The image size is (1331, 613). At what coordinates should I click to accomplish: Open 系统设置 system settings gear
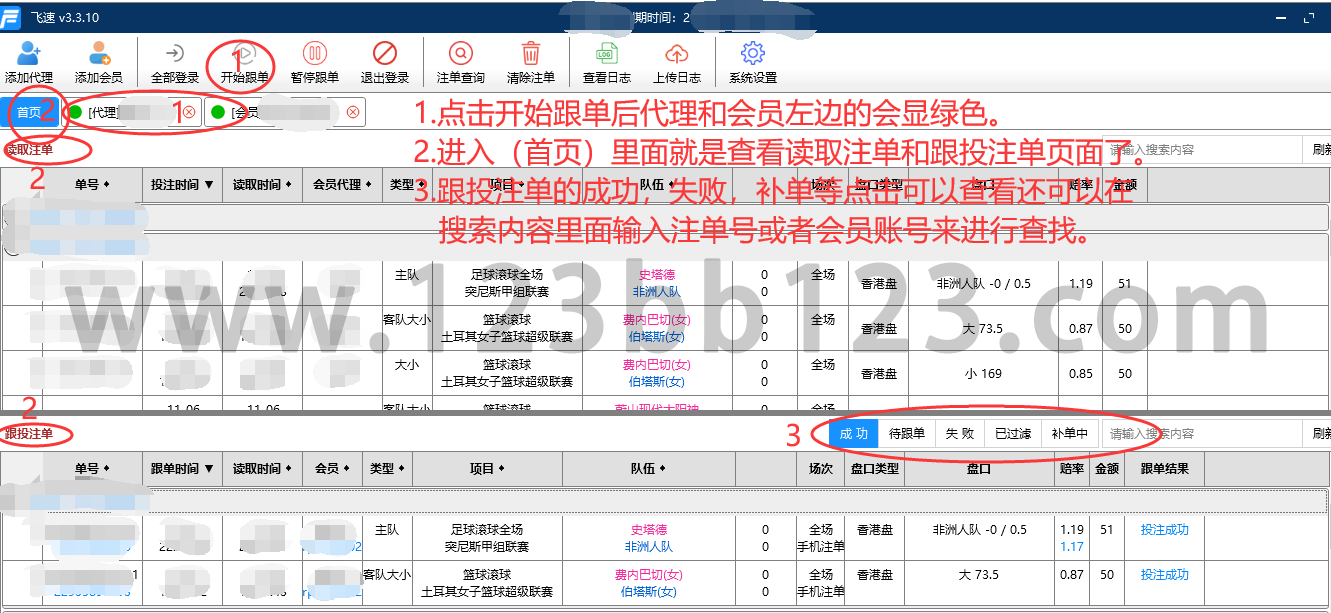pyautogui.click(x=753, y=54)
